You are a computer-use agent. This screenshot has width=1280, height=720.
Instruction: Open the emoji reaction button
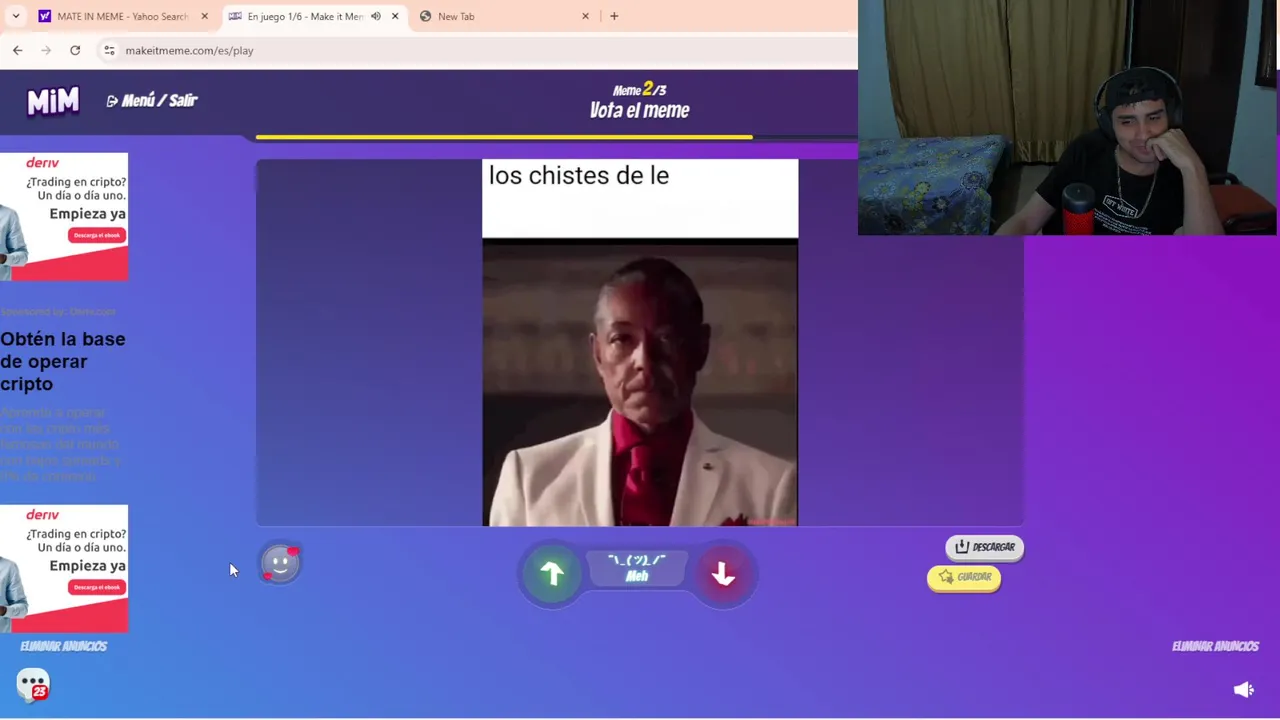(280, 564)
